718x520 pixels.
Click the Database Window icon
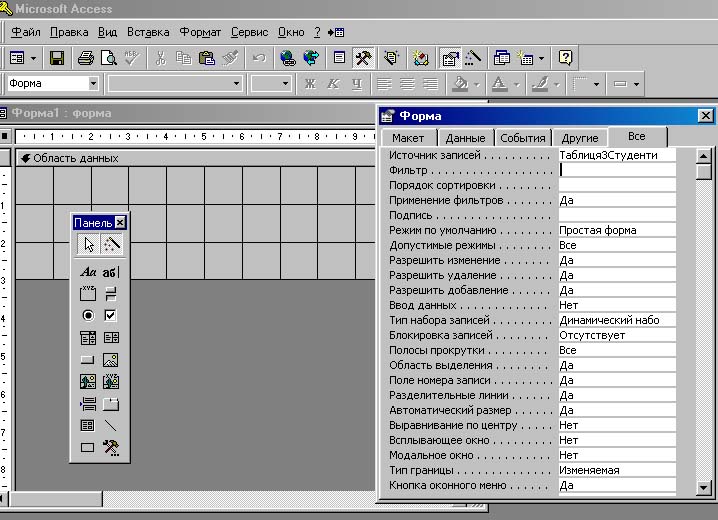tap(502, 58)
